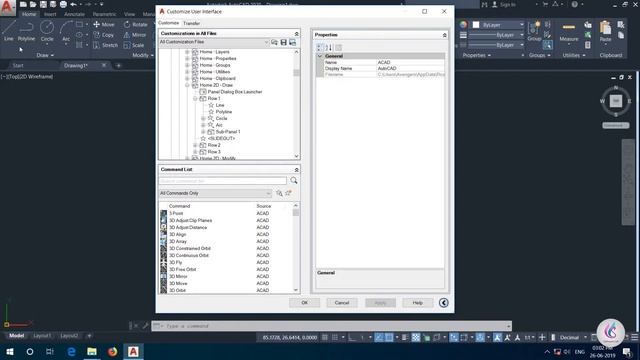The image size is (640, 360).
Task: Click the round collapse-dialog arrow button
Action: coord(444,302)
